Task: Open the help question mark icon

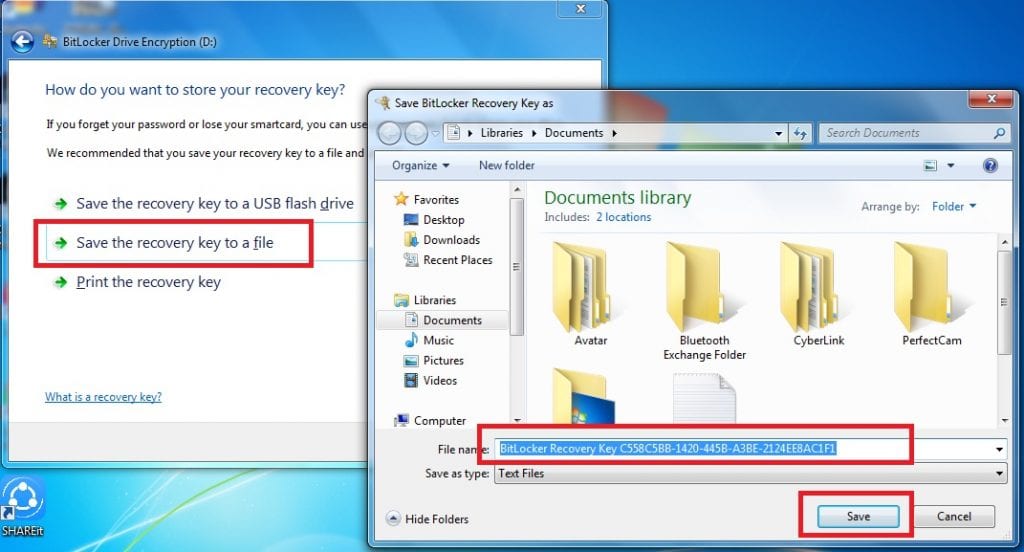Action: pos(990,165)
